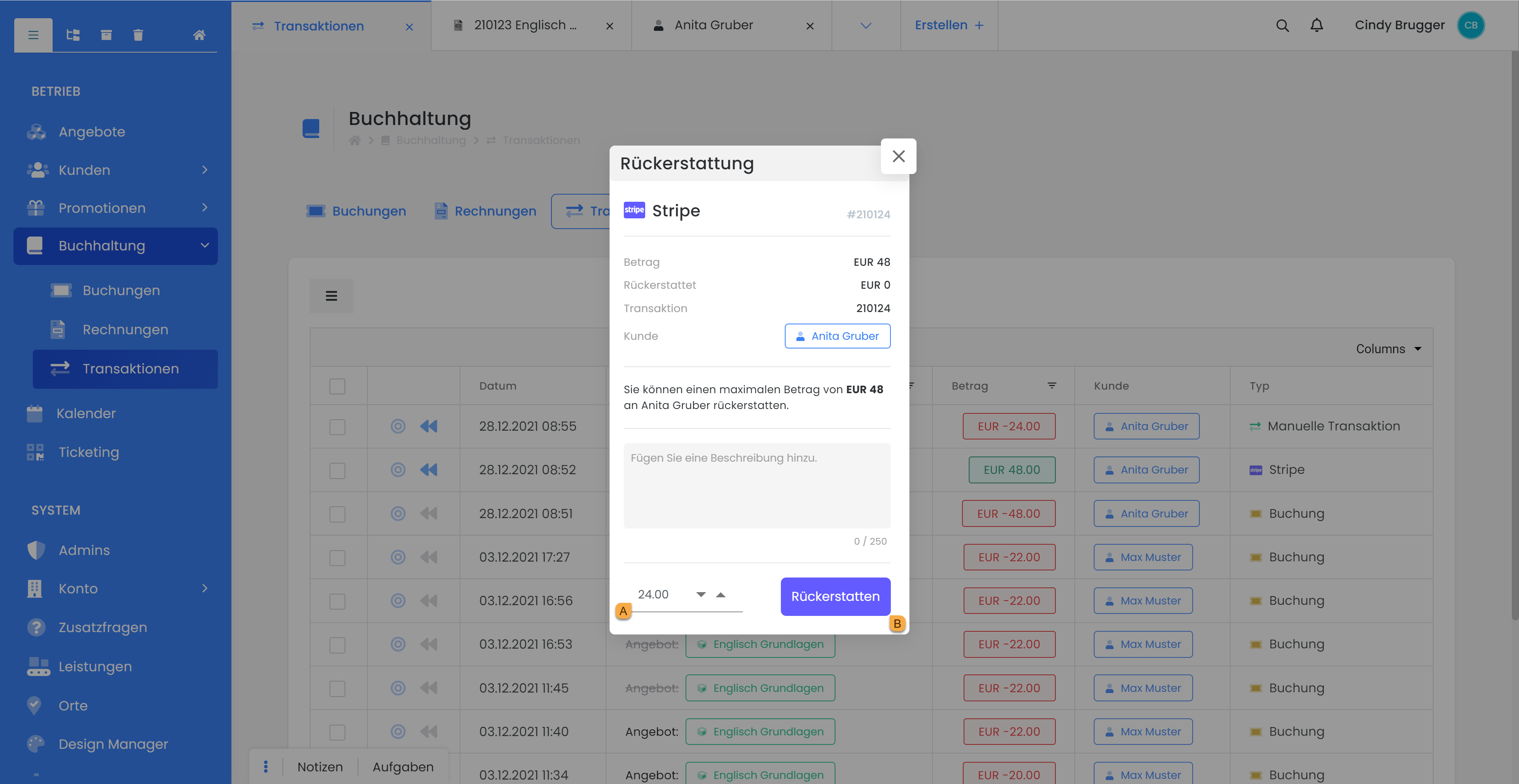Viewport: 1519px width, 784px height.
Task: Expand the Kunden sidebar submenu
Action: point(204,170)
